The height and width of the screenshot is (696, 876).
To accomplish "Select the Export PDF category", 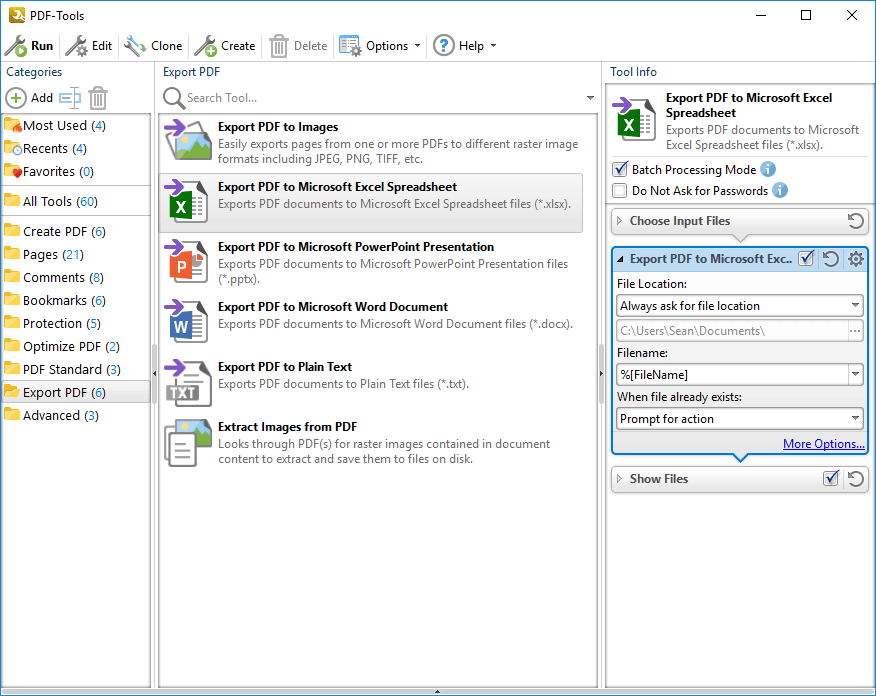I will click(x=75, y=392).
